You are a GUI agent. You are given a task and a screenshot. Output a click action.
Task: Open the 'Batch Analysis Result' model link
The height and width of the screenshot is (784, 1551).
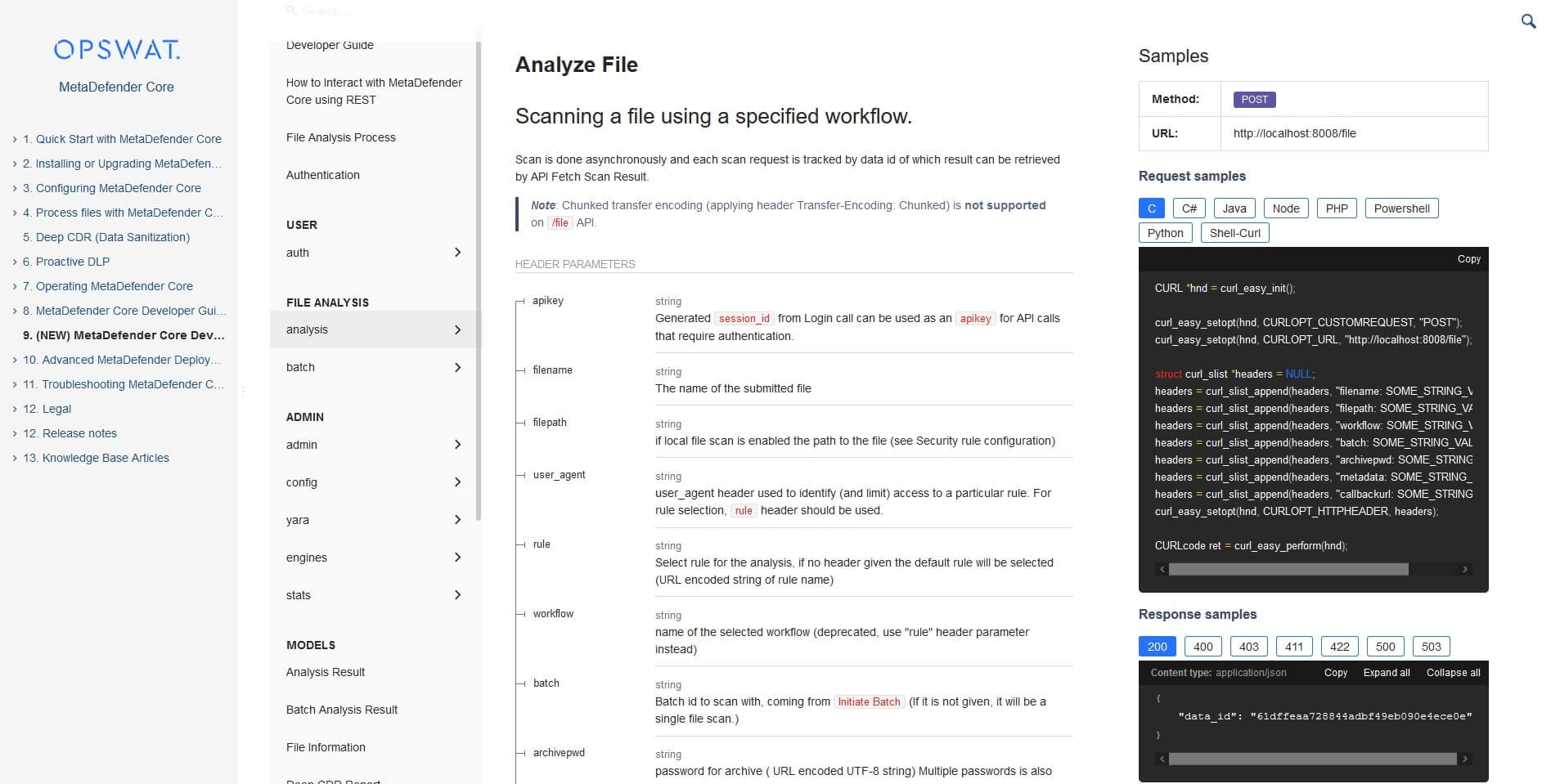tap(342, 710)
